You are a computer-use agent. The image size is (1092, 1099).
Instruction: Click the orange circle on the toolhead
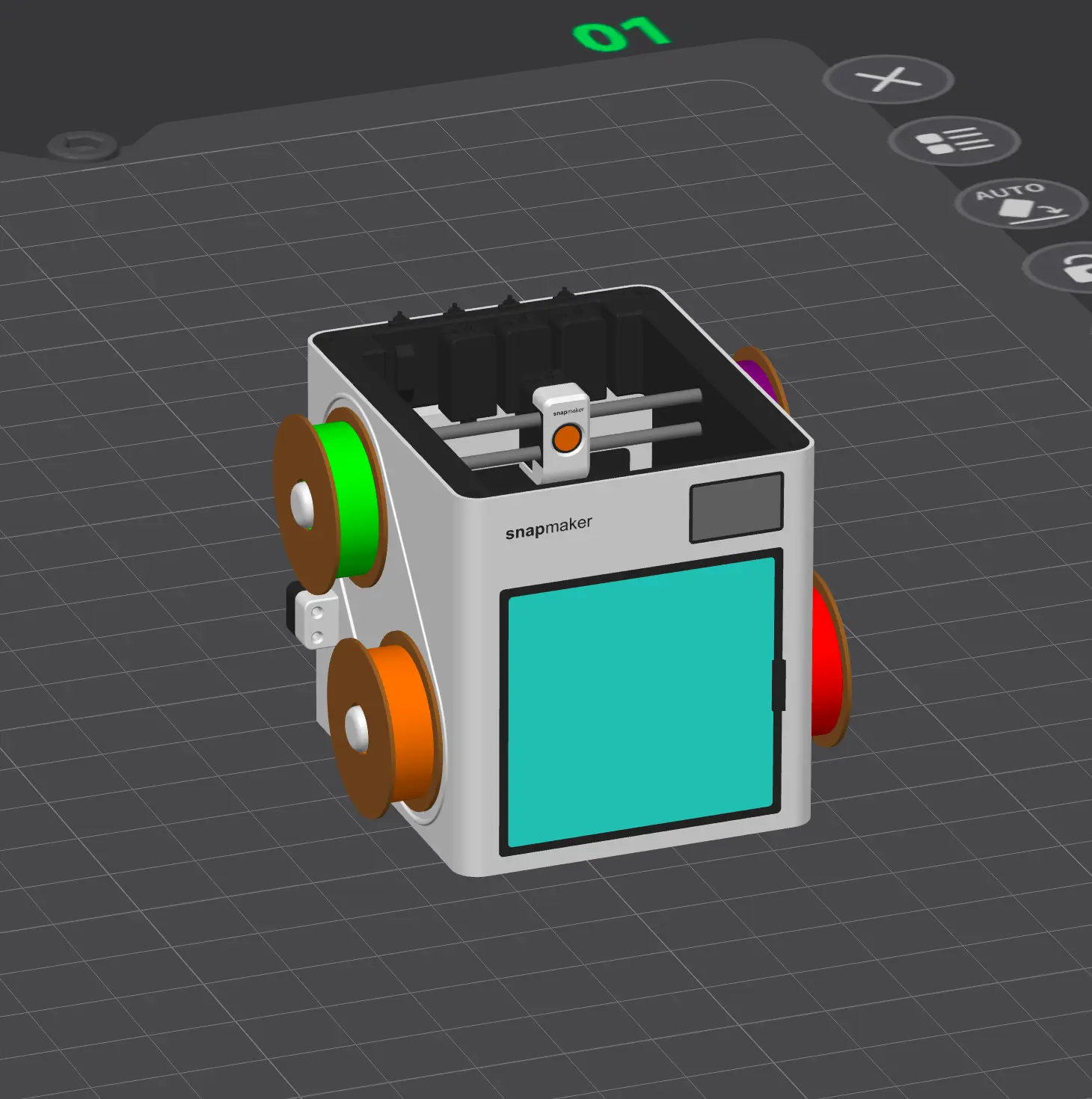567,438
